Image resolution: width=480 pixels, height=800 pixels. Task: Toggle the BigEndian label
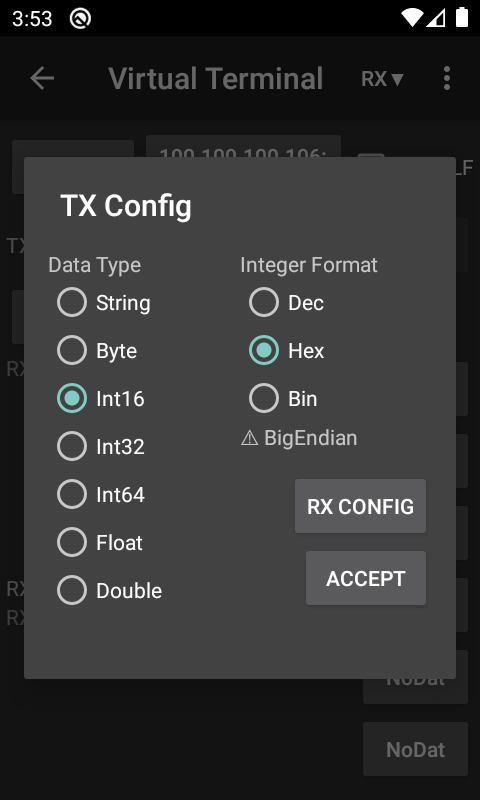311,438
